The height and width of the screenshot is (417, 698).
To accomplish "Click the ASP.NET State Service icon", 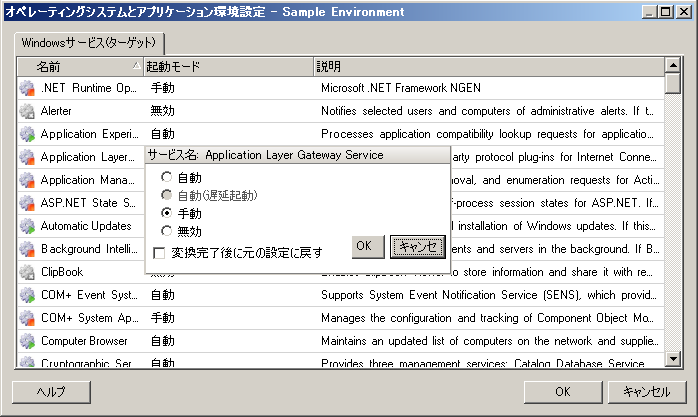I will 27,203.
